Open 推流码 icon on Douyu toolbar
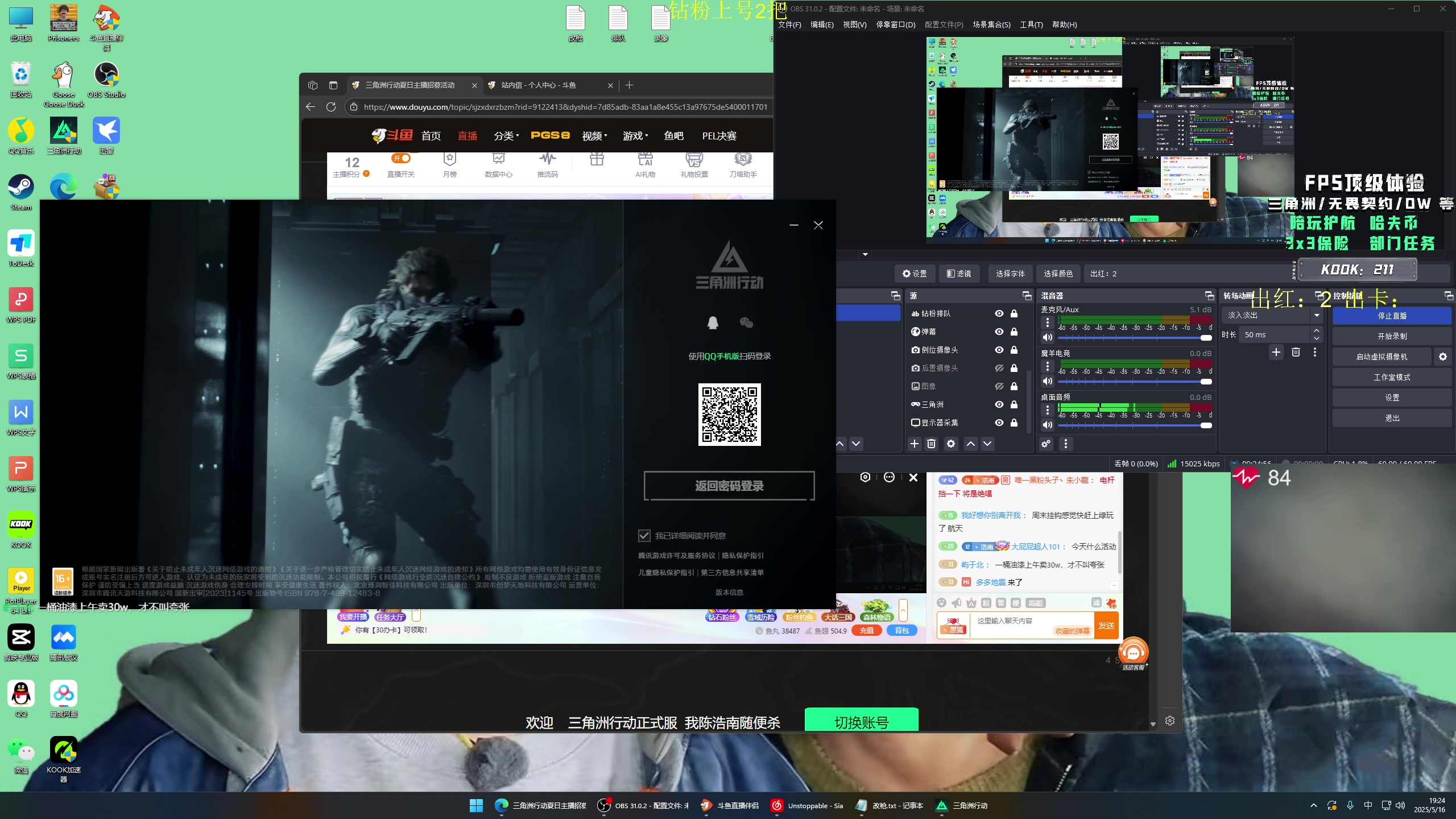This screenshot has width=1456, height=819. [x=547, y=165]
